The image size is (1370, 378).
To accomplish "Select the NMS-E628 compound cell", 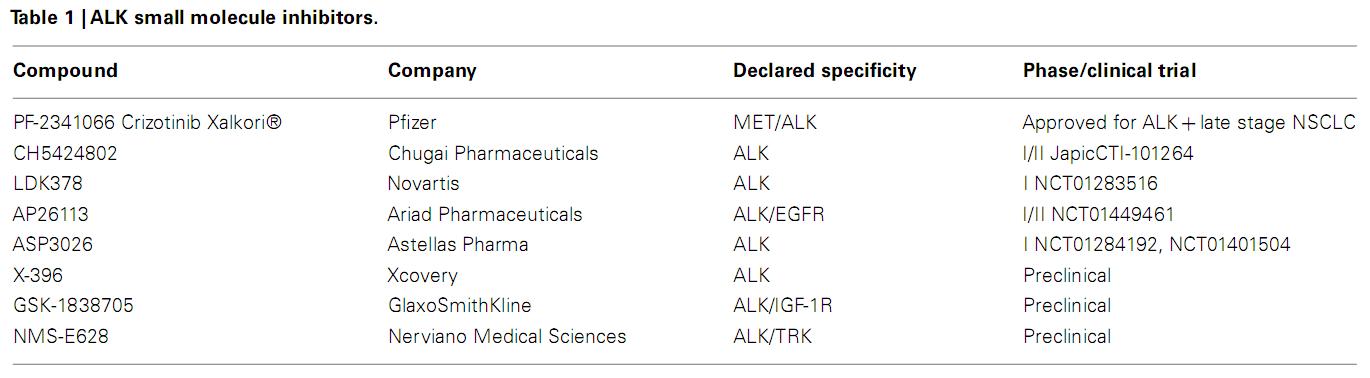I will [x=61, y=336].
